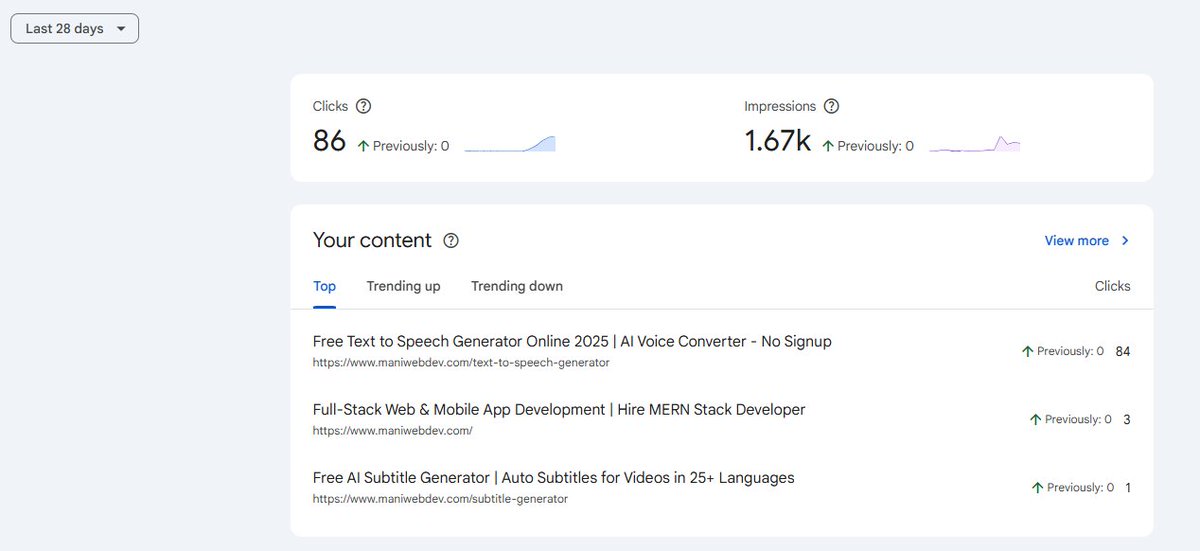The image size is (1200, 551).
Task: Open the Last 28 days date dropdown
Action: [74, 29]
